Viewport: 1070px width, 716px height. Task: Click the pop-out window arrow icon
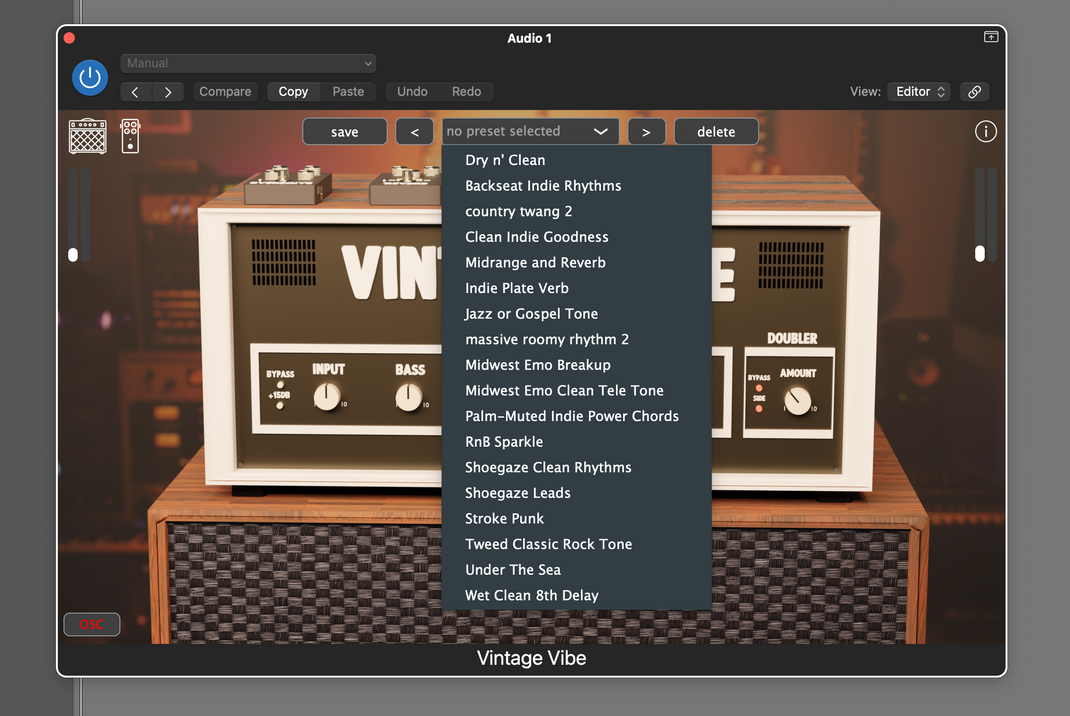pyautogui.click(x=990, y=36)
